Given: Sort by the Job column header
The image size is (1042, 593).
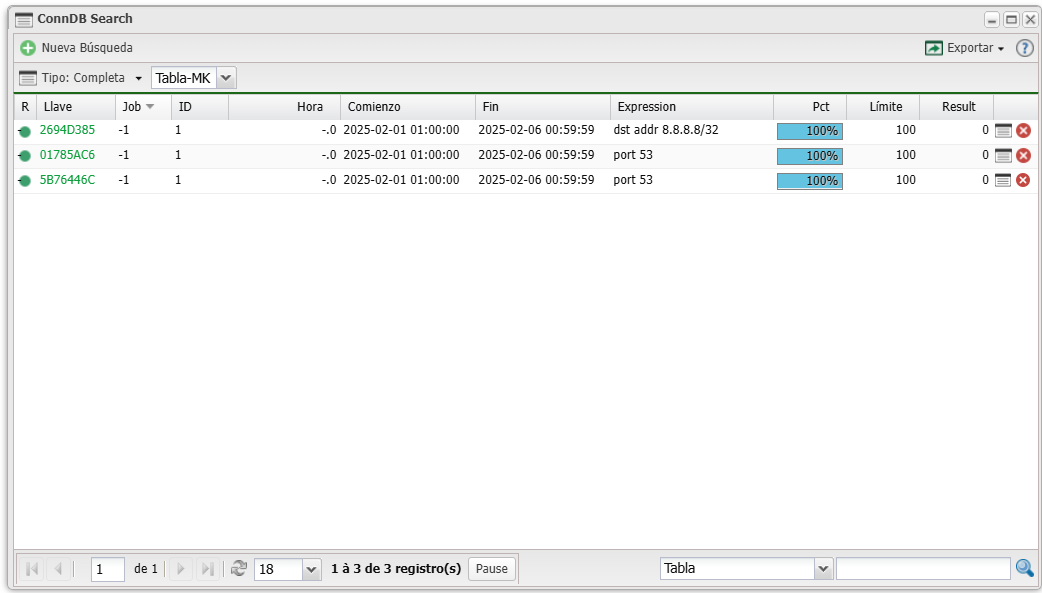Looking at the screenshot, I should (132, 107).
